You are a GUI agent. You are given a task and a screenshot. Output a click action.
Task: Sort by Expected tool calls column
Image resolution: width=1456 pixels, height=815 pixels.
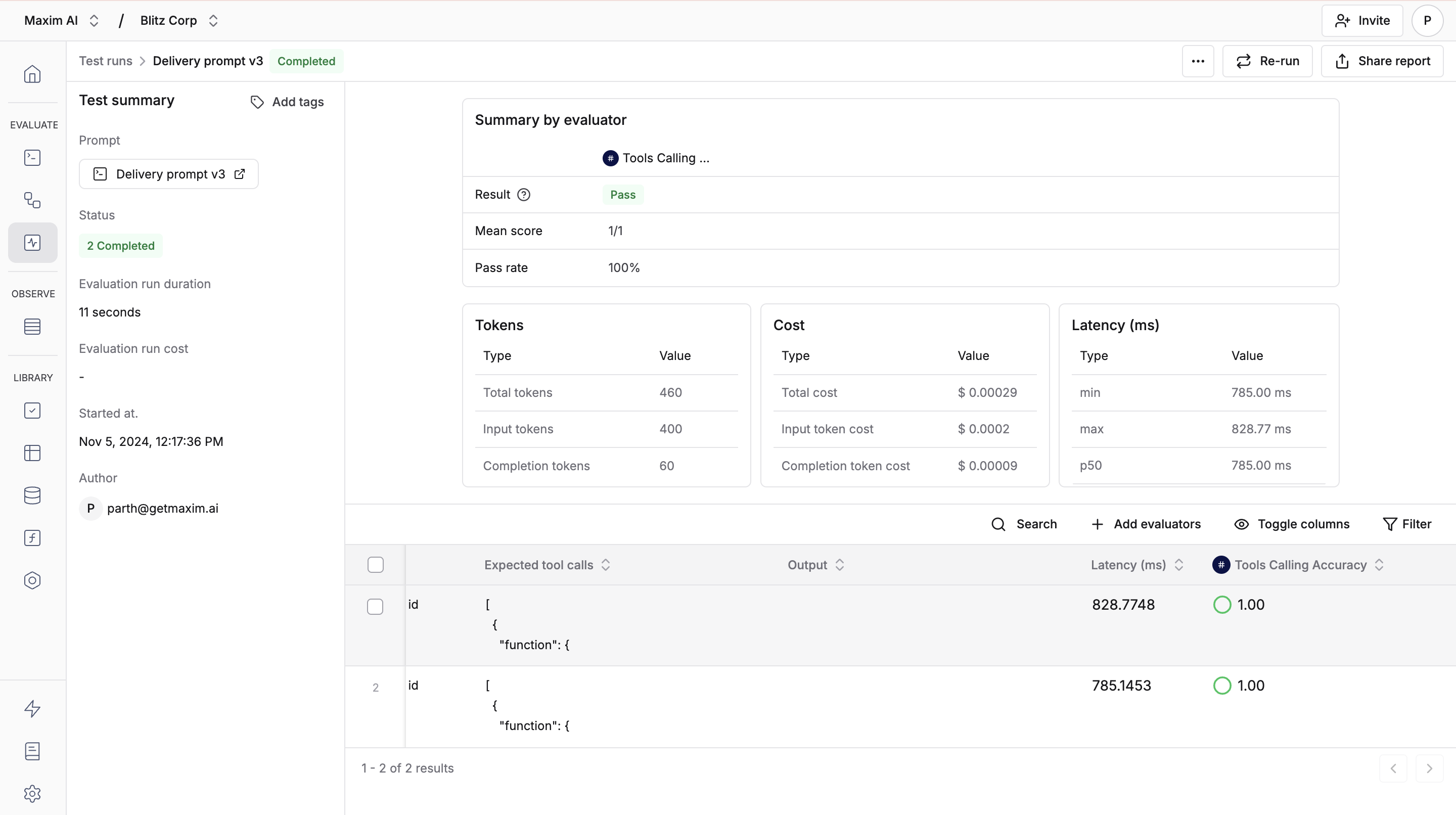click(606, 565)
